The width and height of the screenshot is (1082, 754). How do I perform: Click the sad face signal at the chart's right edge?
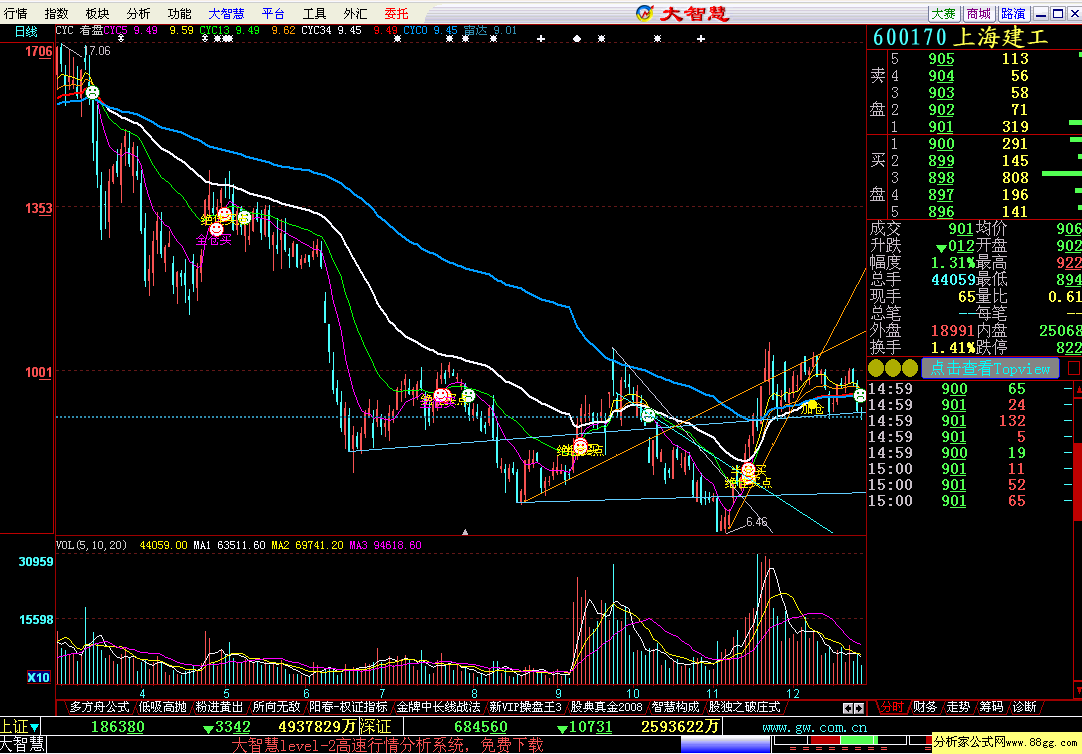coord(860,395)
